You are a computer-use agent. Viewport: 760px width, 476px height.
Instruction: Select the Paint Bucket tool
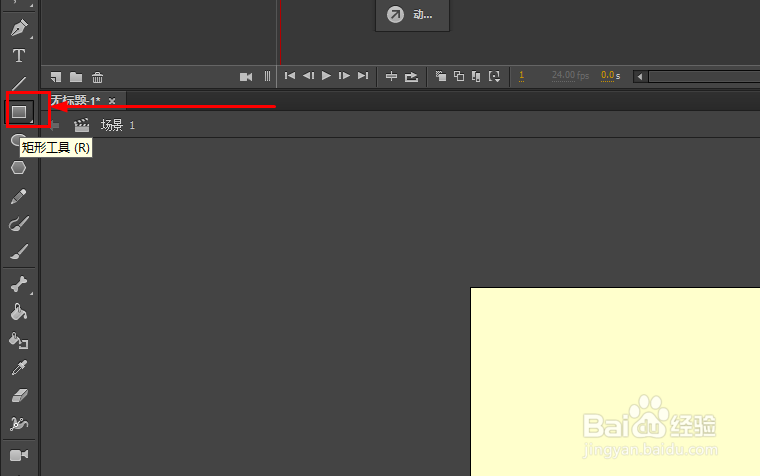19,312
